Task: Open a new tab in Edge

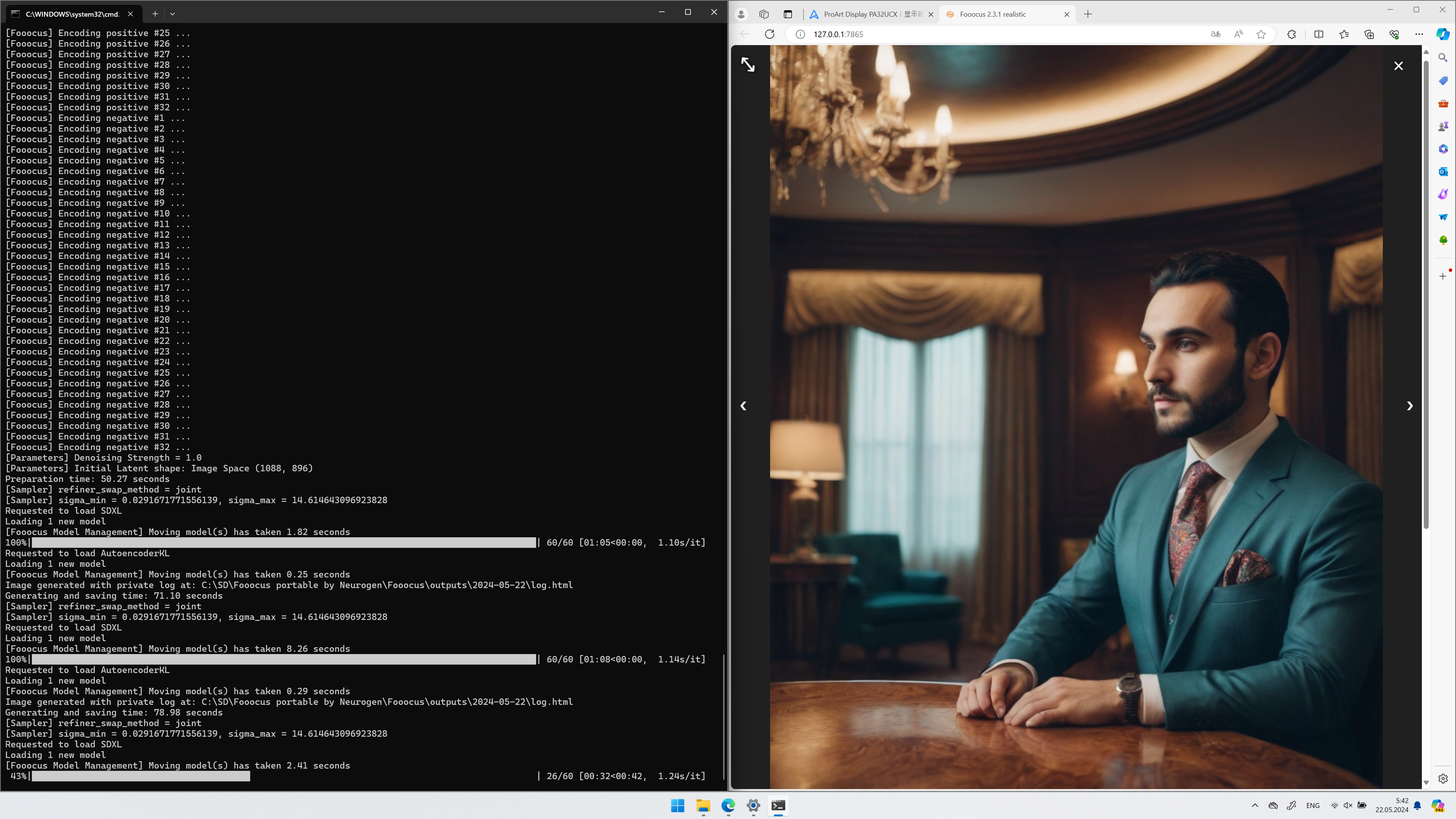Action: [x=1088, y=14]
